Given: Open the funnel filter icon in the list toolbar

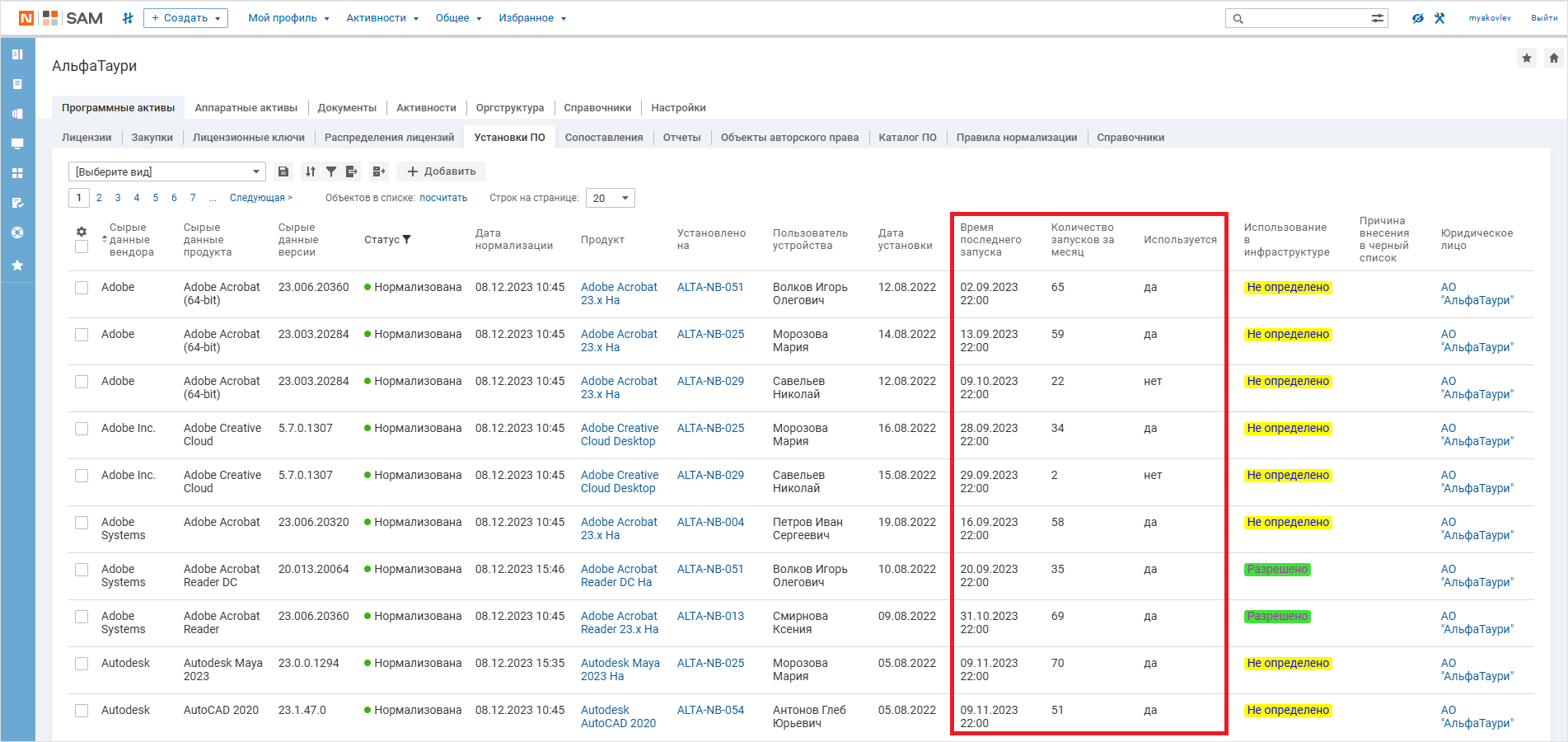Looking at the screenshot, I should pos(331,171).
